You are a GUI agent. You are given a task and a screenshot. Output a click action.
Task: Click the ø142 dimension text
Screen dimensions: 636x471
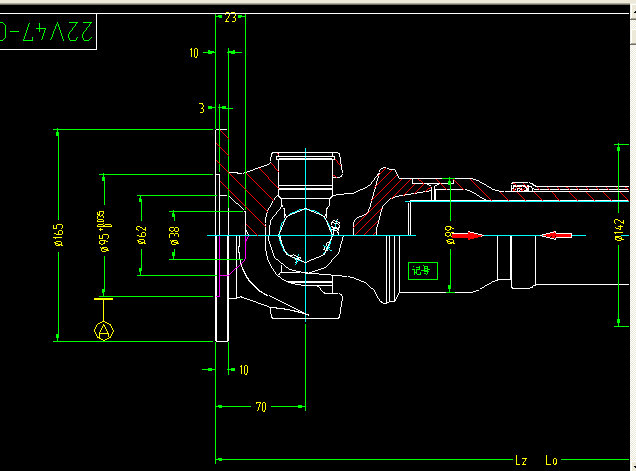pos(619,229)
